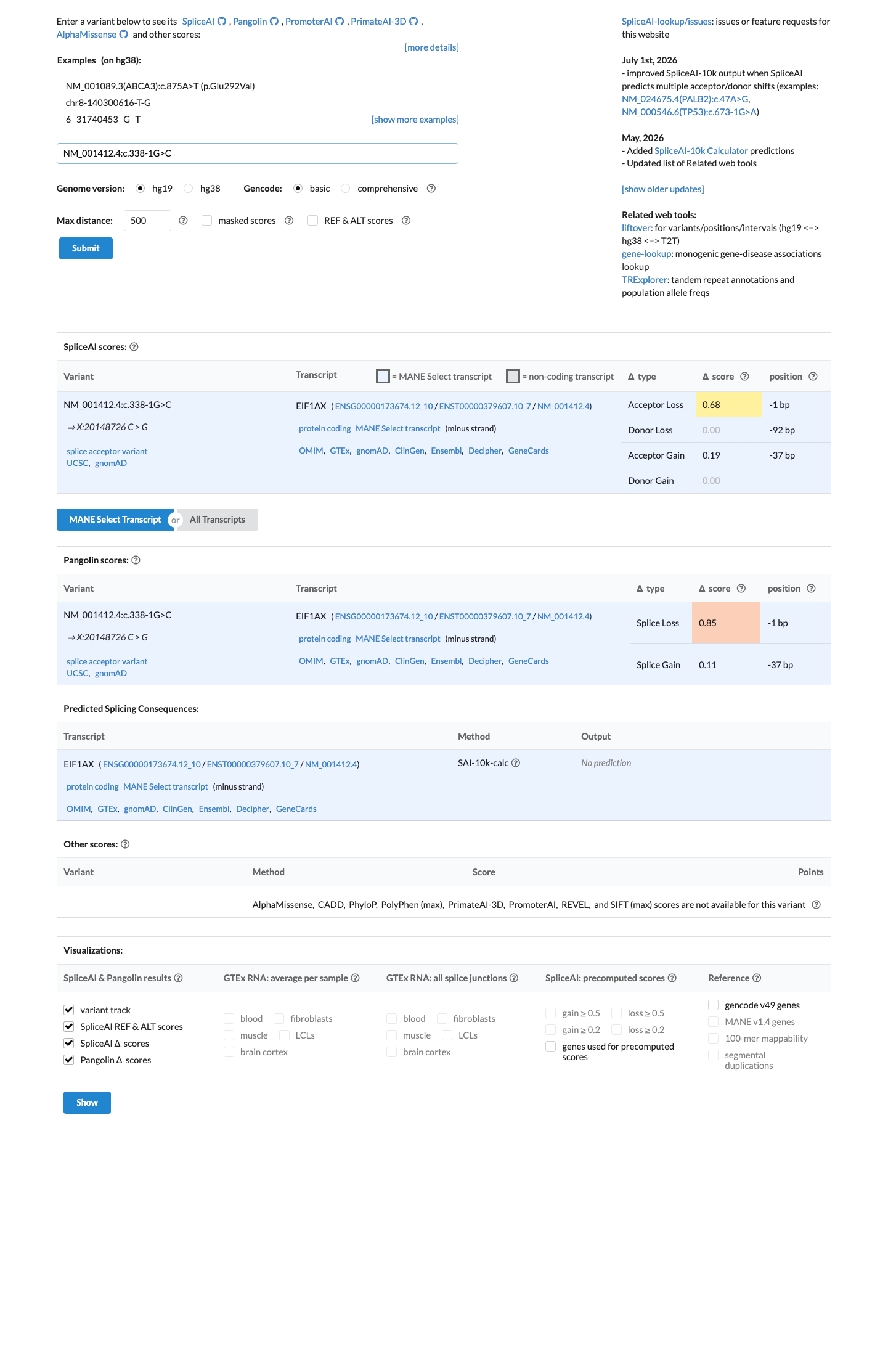896x1356 pixels.
Task: Expand more details link
Action: (x=431, y=47)
